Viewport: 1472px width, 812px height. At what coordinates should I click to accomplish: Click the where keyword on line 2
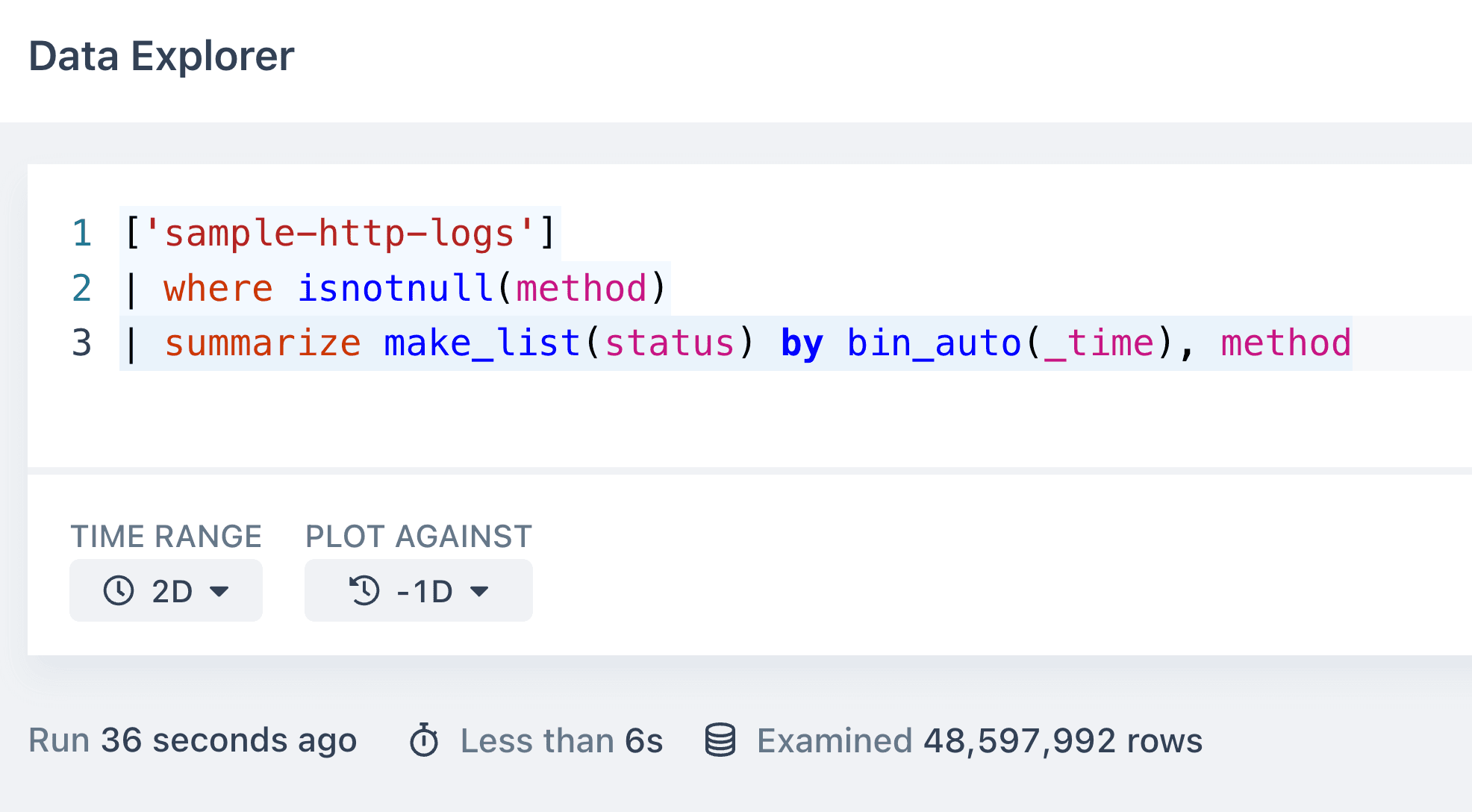(218, 288)
